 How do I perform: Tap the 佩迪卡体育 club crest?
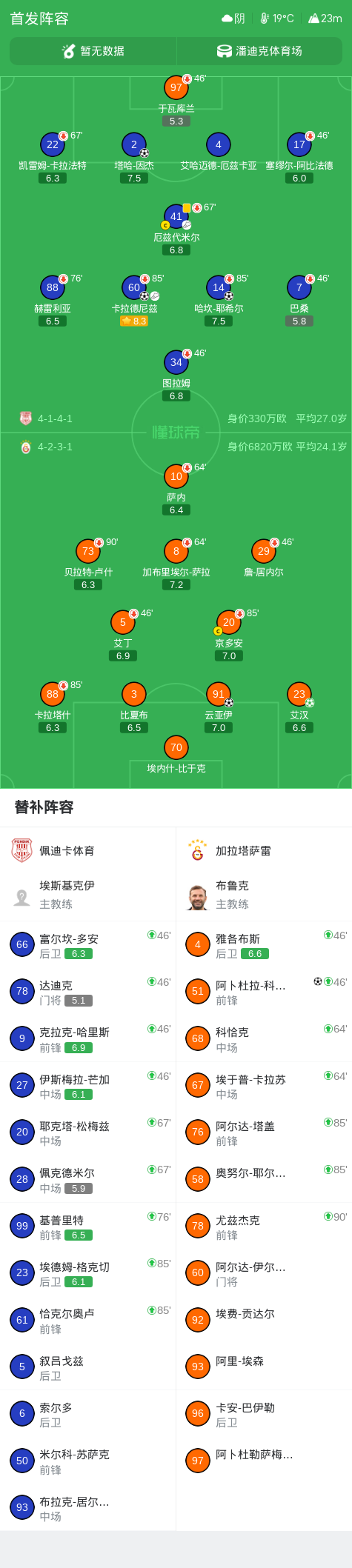click(22, 850)
